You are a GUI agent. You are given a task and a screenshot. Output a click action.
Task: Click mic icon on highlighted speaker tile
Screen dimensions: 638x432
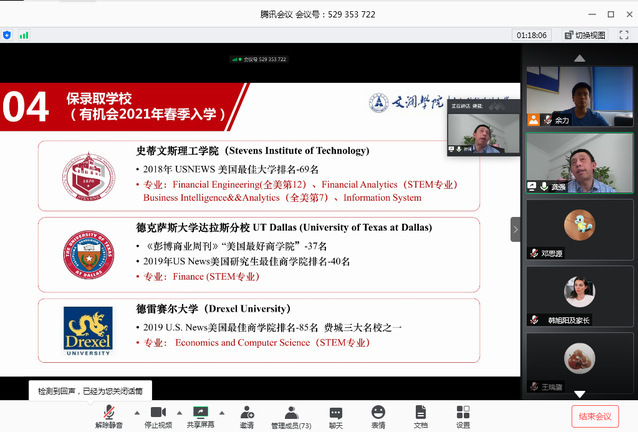544,187
